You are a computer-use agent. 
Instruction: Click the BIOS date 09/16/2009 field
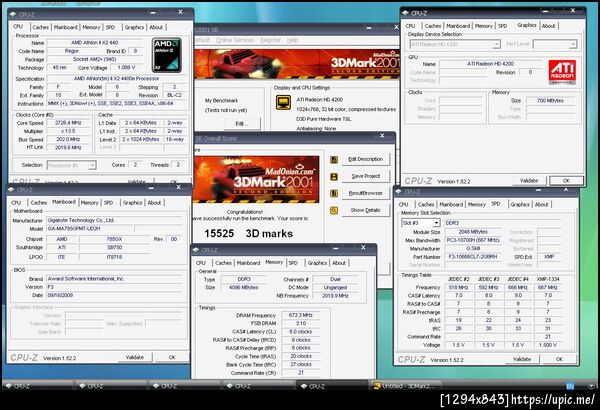[114, 295]
